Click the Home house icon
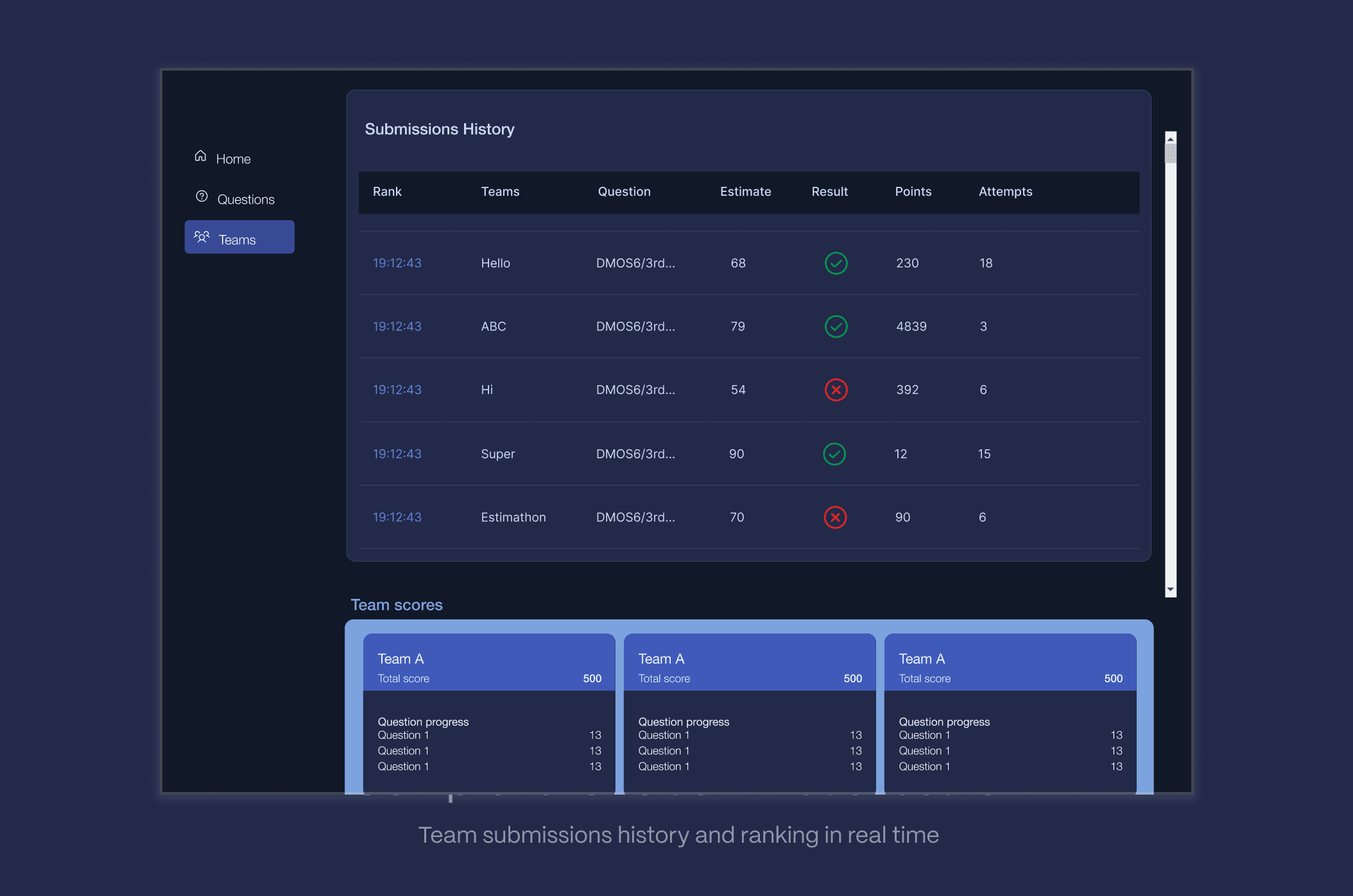Image resolution: width=1353 pixels, height=896 pixels. [200, 156]
